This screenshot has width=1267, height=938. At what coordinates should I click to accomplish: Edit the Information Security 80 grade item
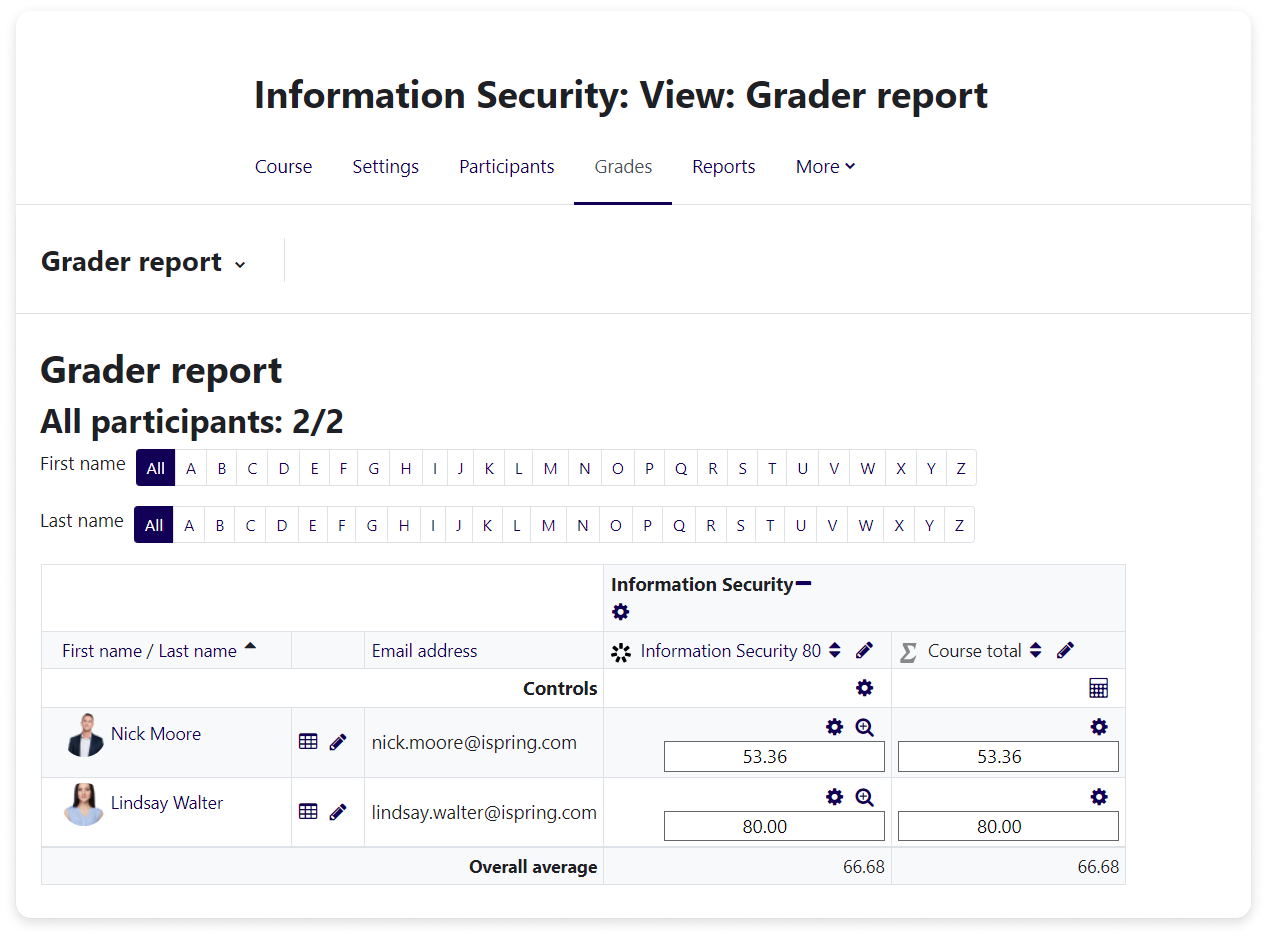tap(865, 651)
